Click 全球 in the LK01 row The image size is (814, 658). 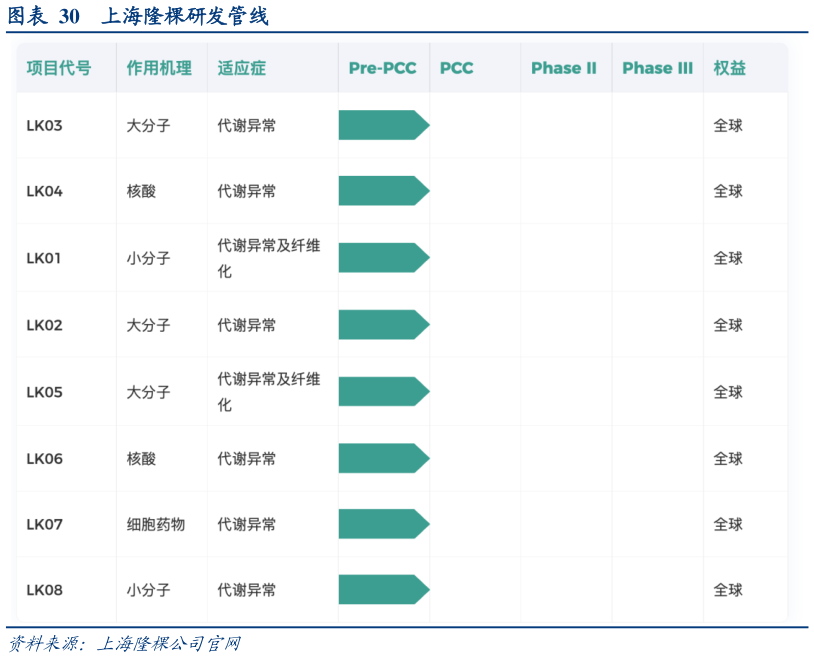click(x=728, y=258)
